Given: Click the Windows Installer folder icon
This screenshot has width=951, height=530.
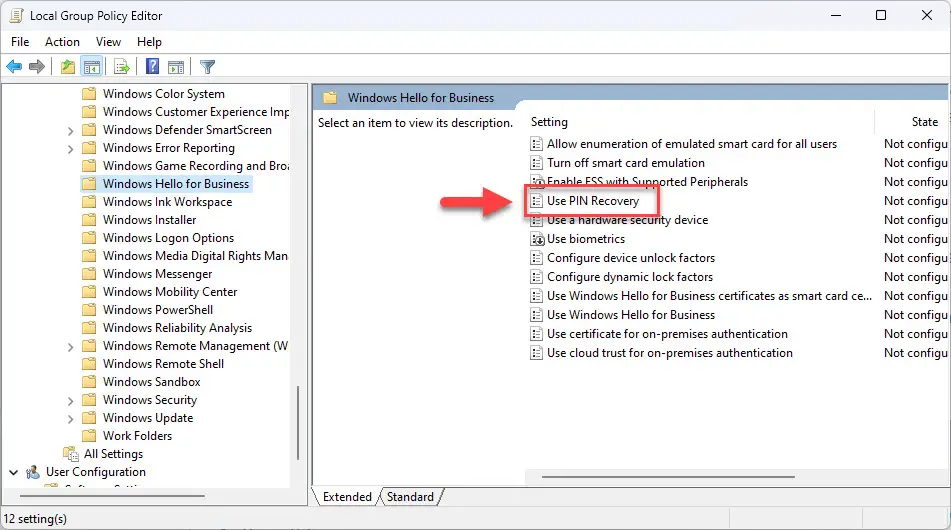Looking at the screenshot, I should pyautogui.click(x=89, y=220).
